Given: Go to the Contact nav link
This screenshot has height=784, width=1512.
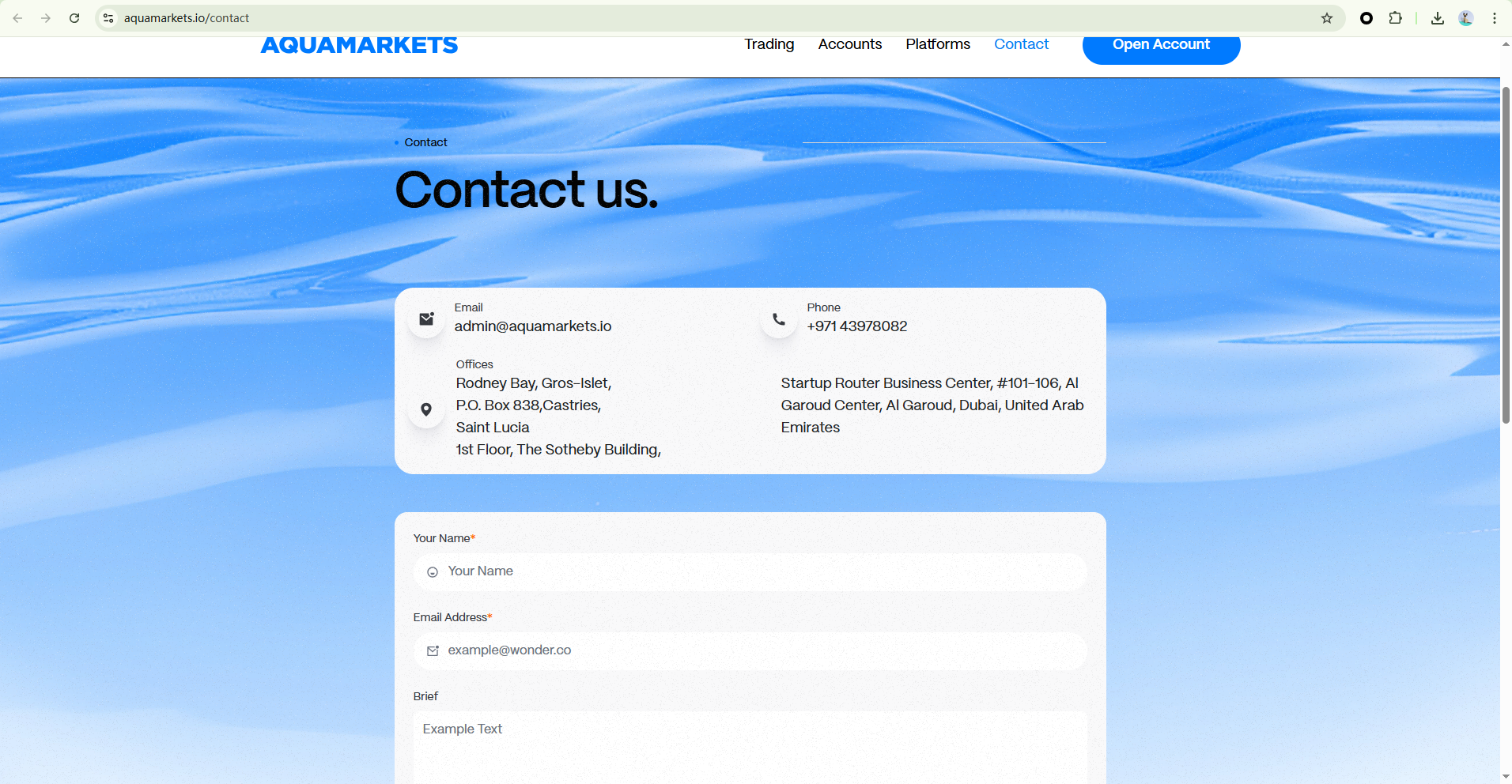Looking at the screenshot, I should coord(1022,44).
